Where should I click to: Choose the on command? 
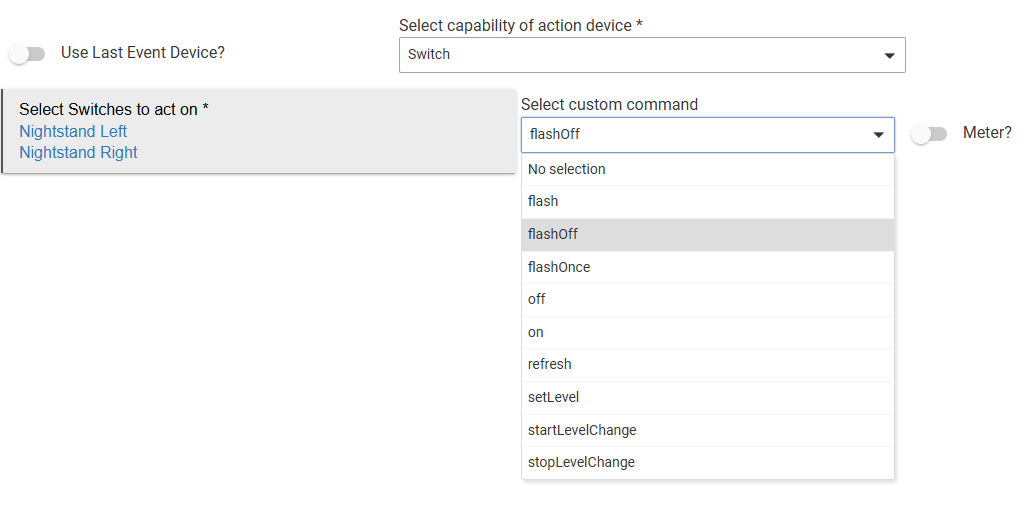click(x=536, y=332)
